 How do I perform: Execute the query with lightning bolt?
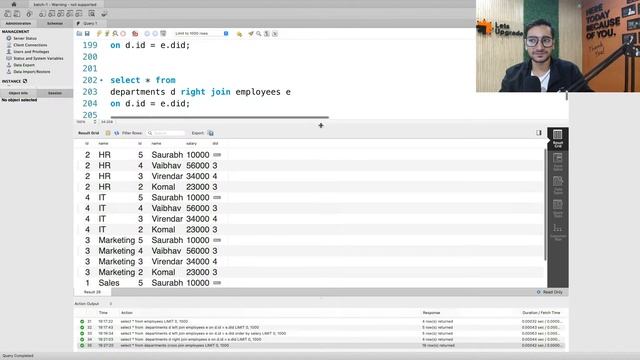[99, 33]
